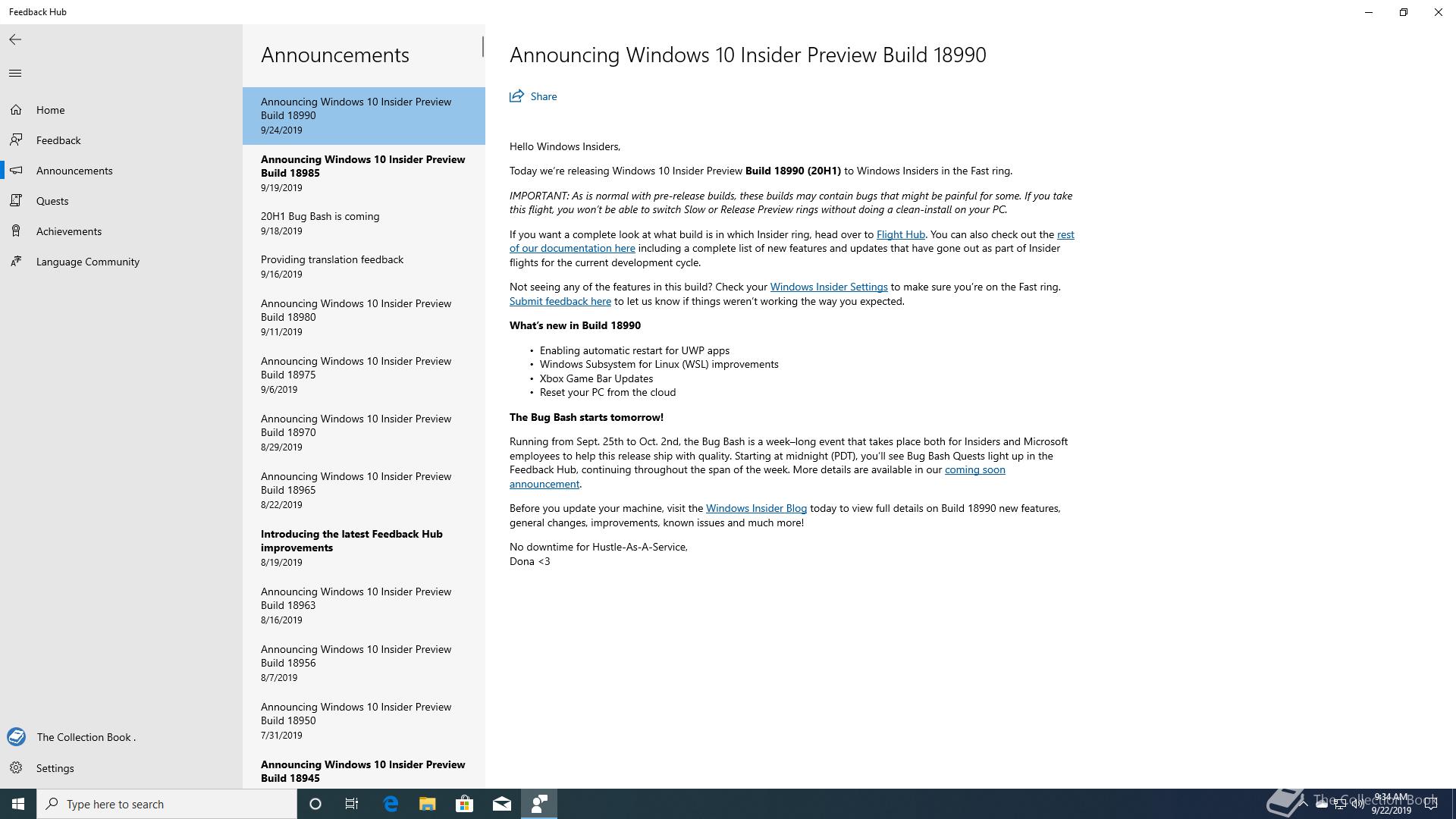Screen dimensions: 1456x819
Task: Click Feedback Hub taskbar icon
Action: tap(539, 804)
